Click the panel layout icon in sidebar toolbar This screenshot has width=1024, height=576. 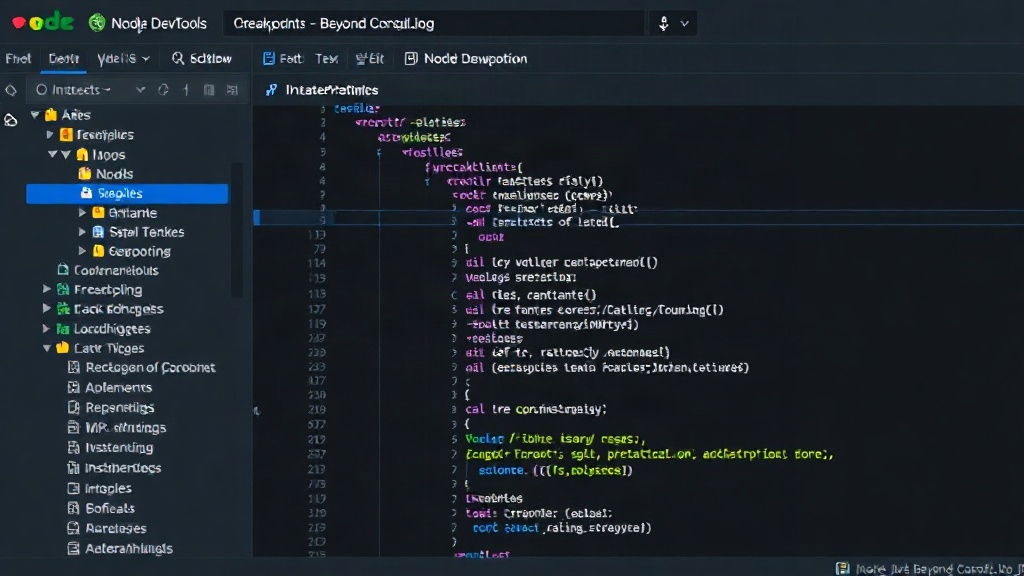[x=209, y=90]
